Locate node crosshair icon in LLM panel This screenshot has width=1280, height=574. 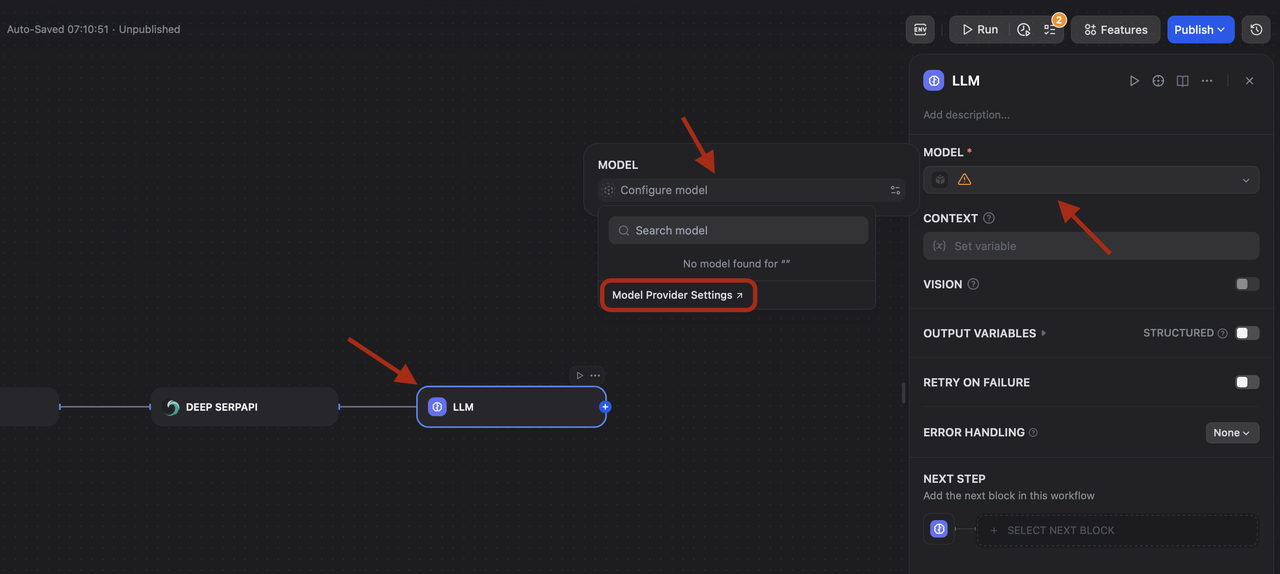coord(1158,81)
